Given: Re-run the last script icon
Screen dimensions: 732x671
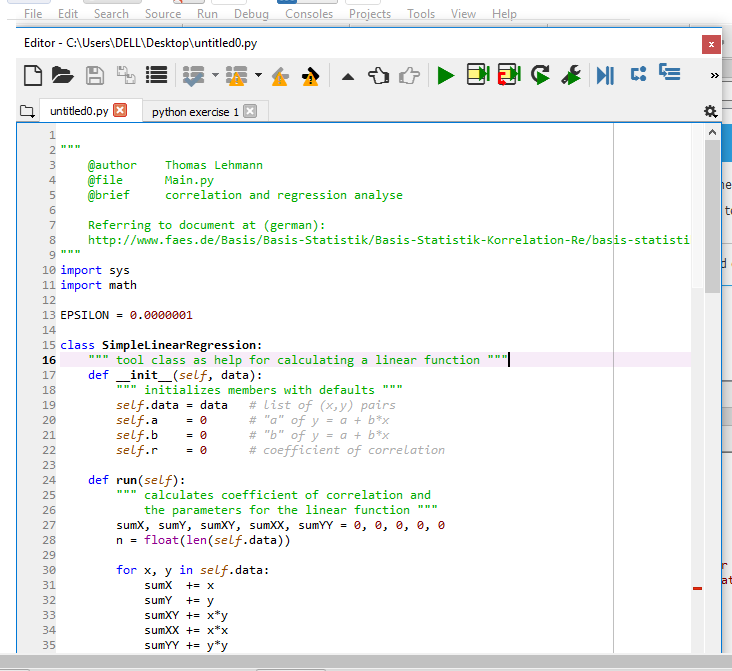Looking at the screenshot, I should click(540, 75).
